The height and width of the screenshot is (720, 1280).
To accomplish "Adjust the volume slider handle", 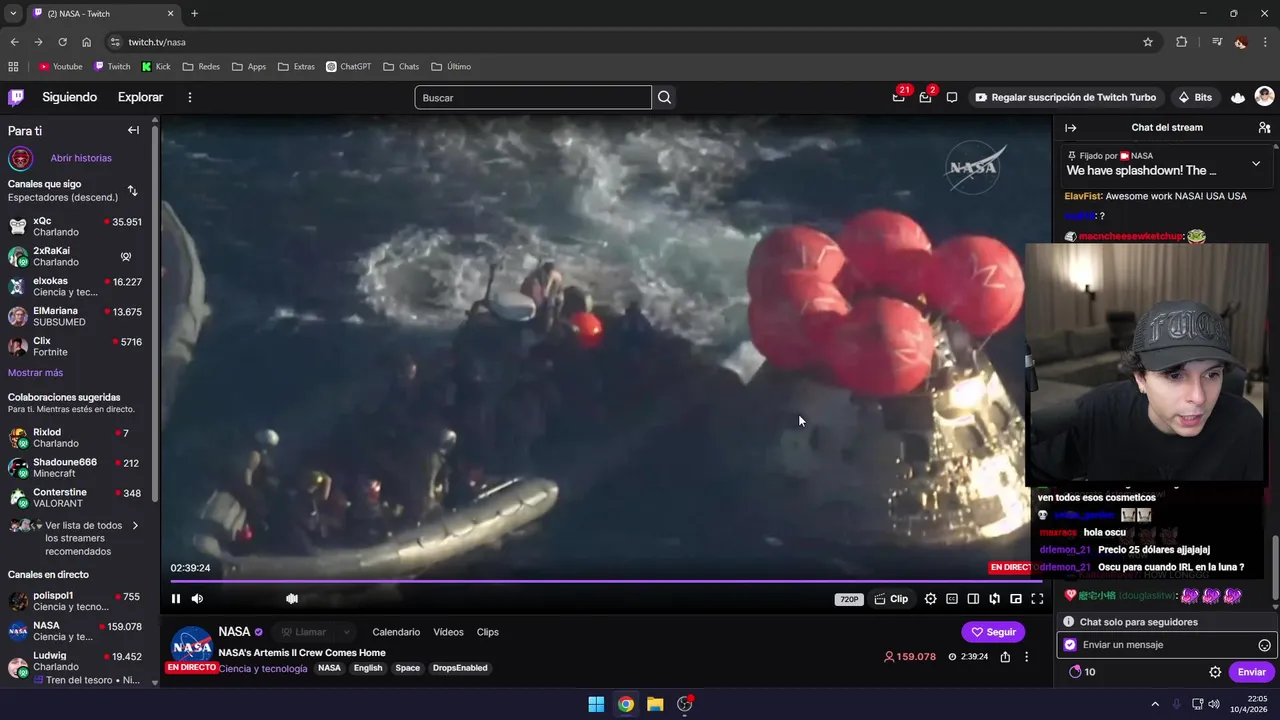I will pos(291,599).
